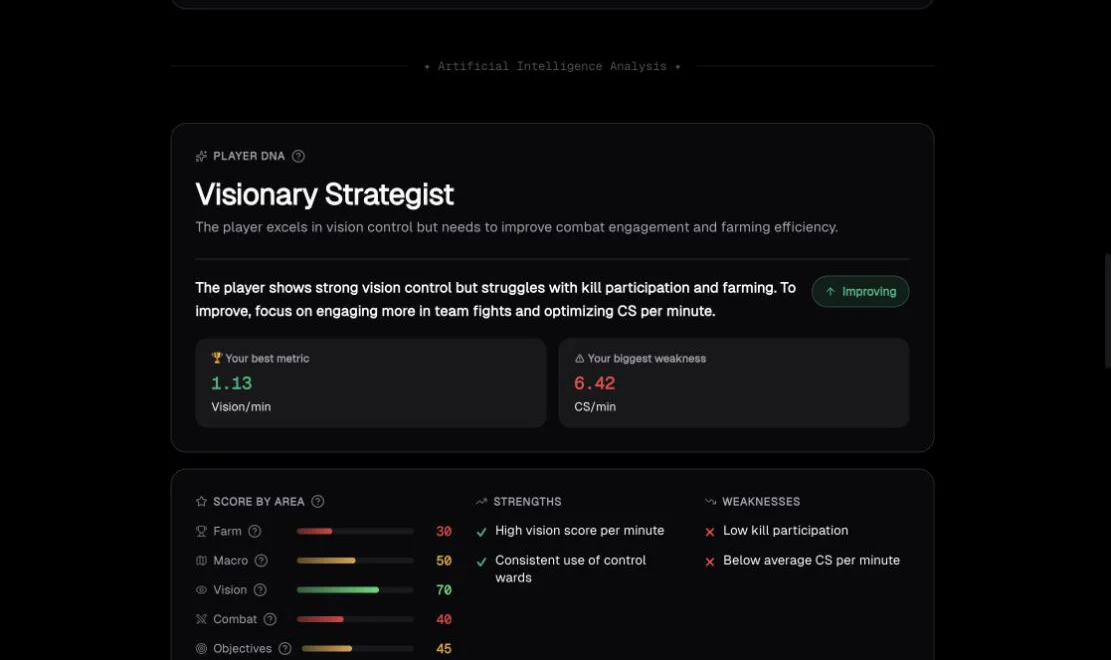1111x660 pixels.
Task: Click the Macro score value 50
Action: (x=444, y=560)
